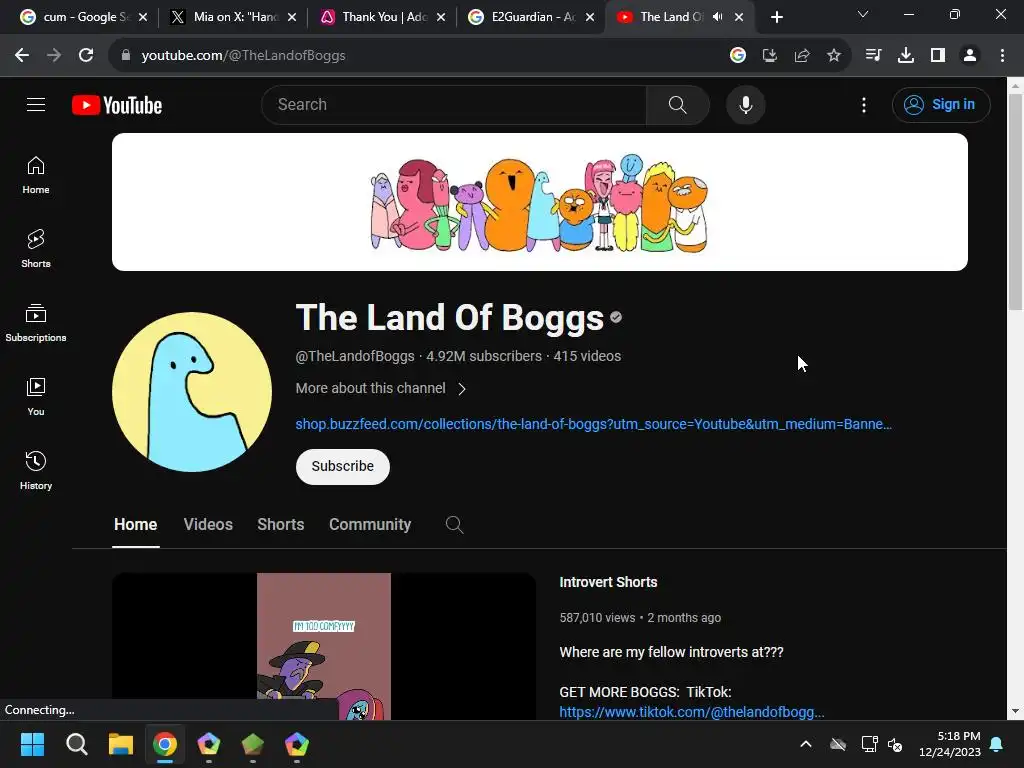This screenshot has height=768, width=1024.
Task: Open the shop.buzzfeed.com merchandise link
Action: 593,424
